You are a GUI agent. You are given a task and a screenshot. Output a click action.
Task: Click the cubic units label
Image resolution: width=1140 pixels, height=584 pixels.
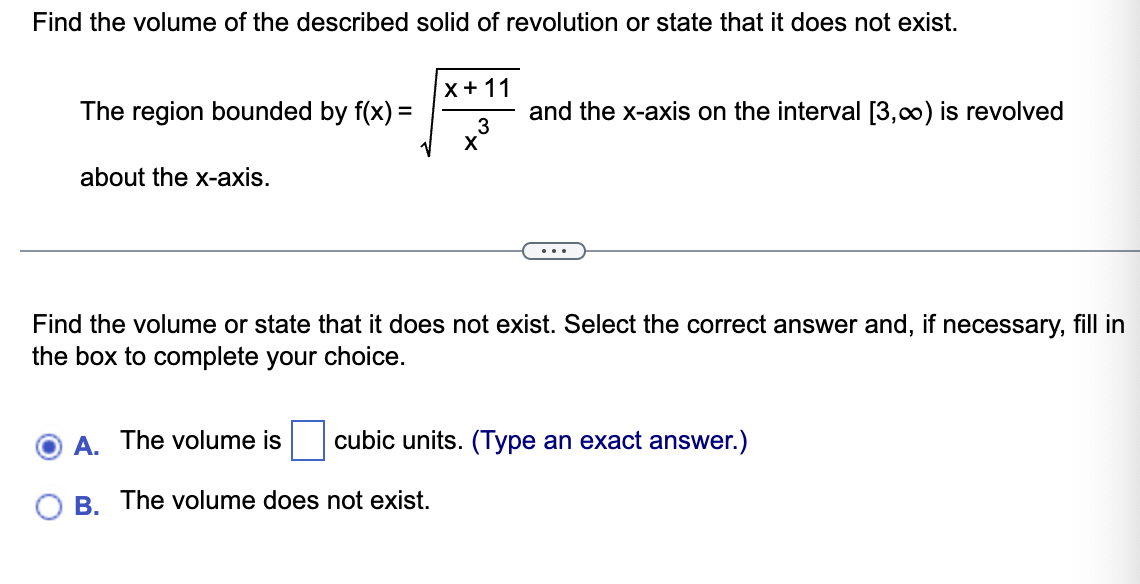[402, 440]
